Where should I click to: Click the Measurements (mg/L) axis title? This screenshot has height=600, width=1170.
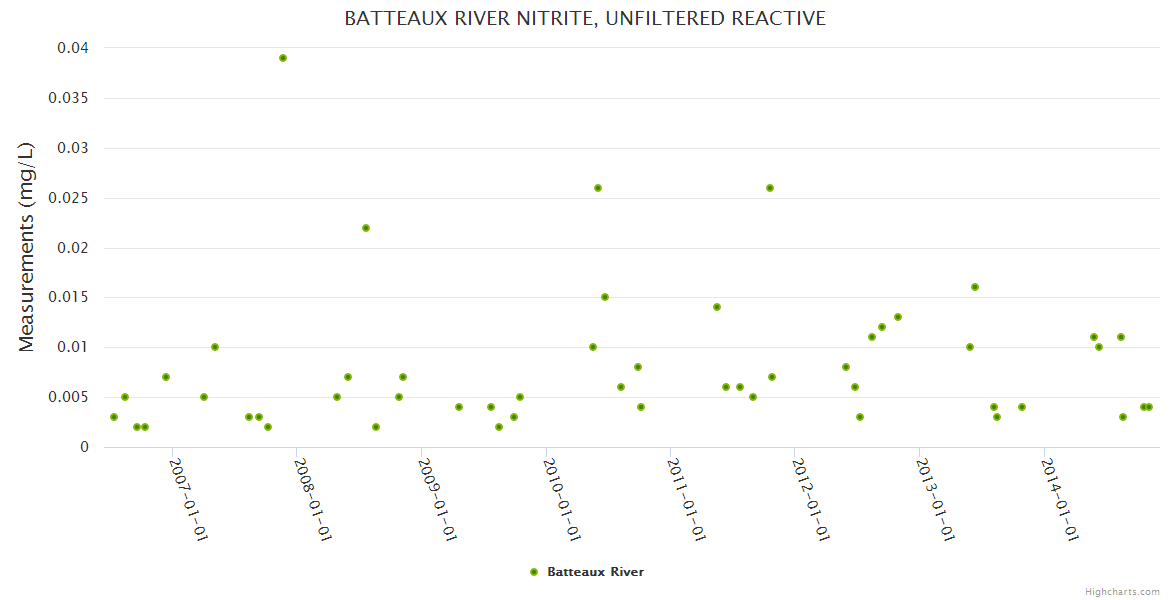click(x=27, y=247)
